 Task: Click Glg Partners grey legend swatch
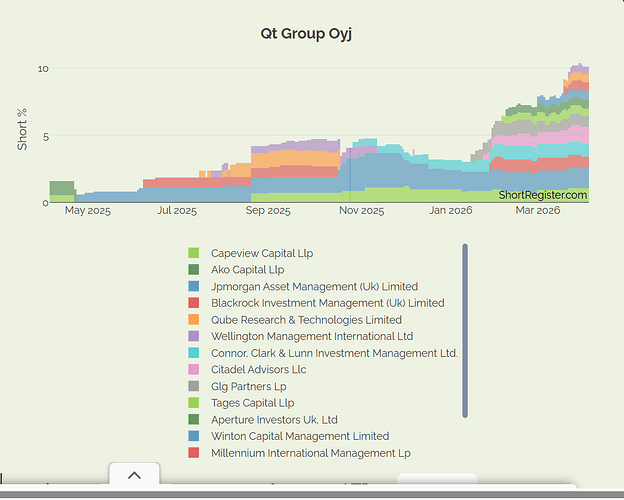pyautogui.click(x=193, y=386)
